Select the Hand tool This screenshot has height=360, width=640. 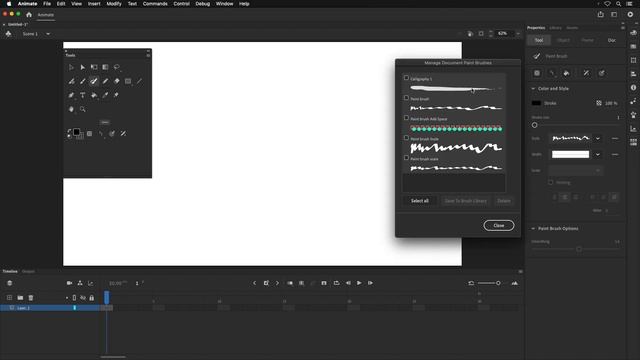pos(71,109)
